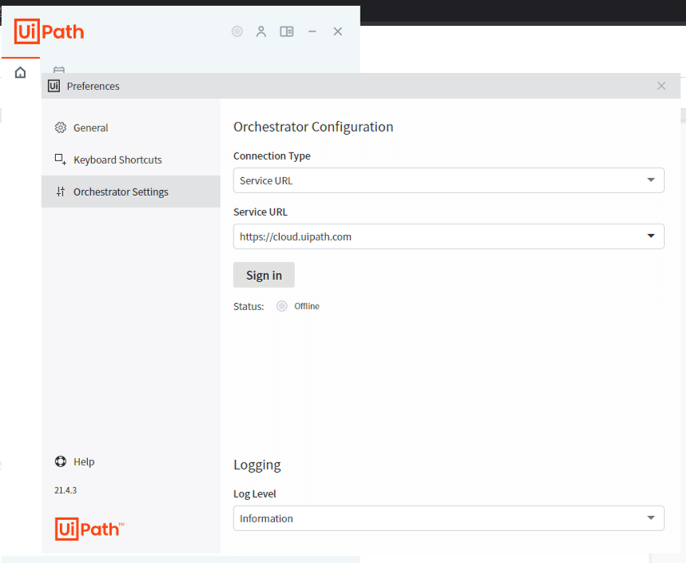Select General preferences section
Image resolution: width=686 pixels, height=563 pixels.
(90, 128)
